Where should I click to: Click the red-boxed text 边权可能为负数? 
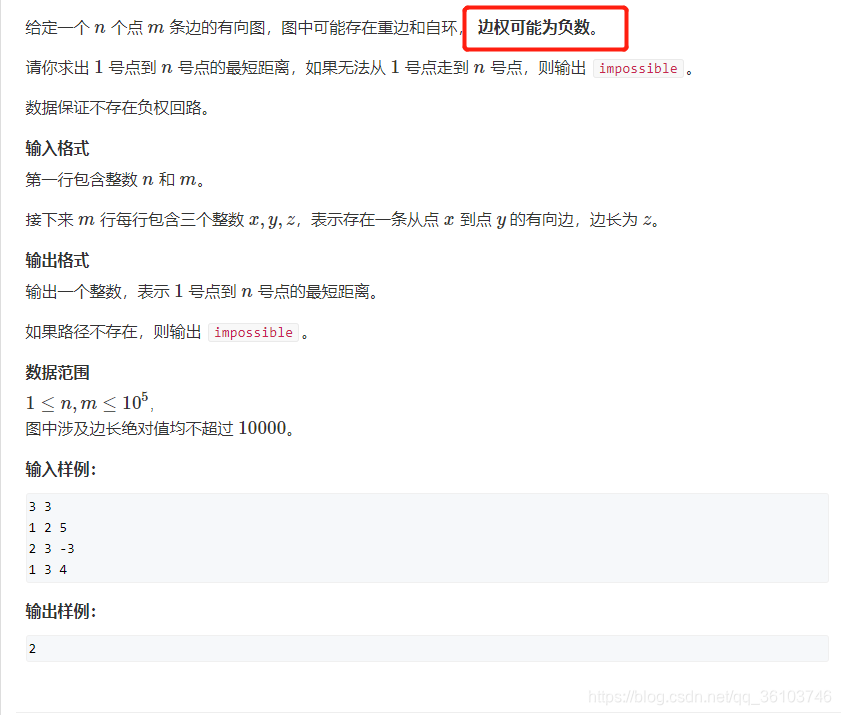(537, 27)
